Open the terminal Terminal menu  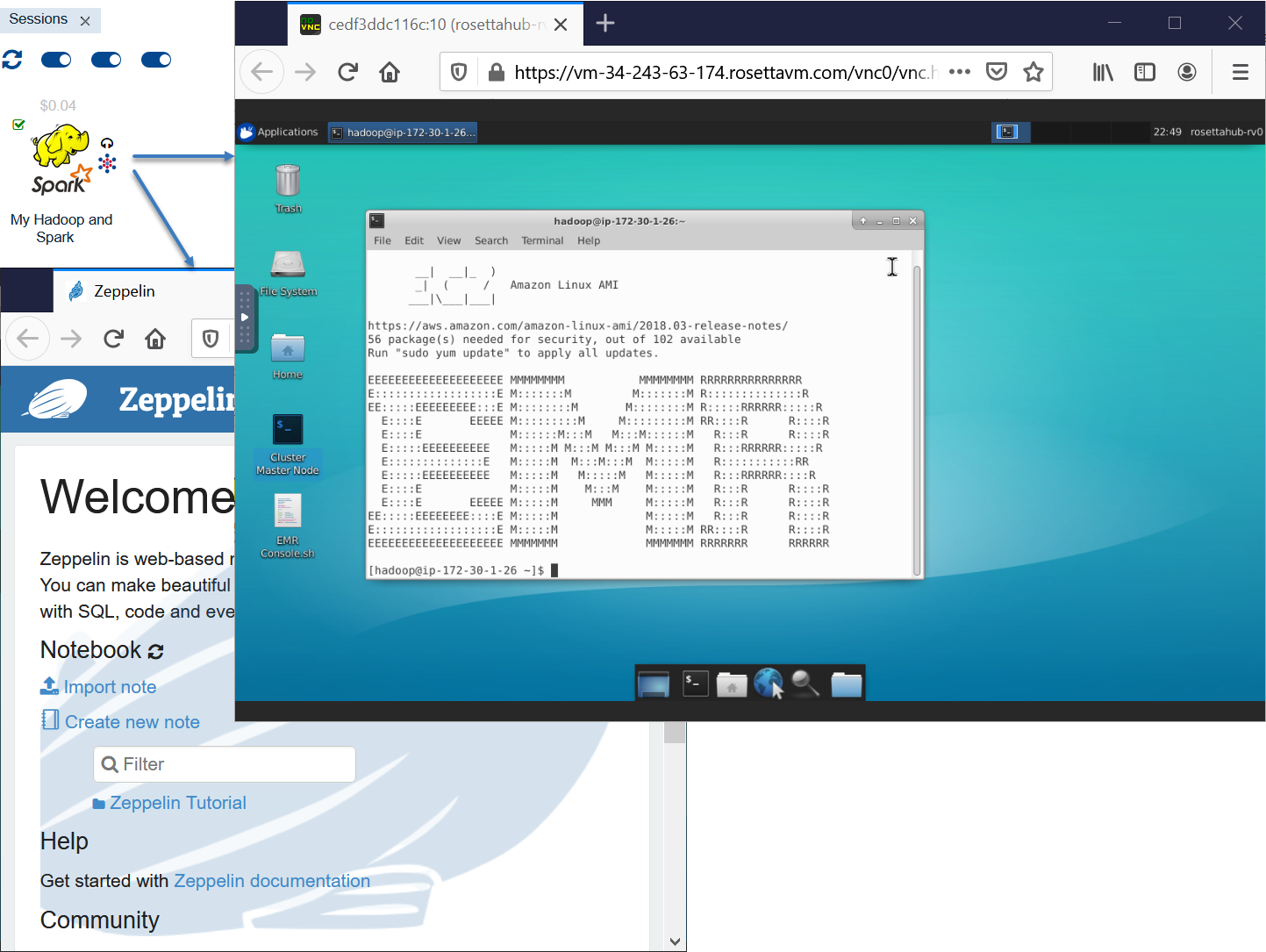(x=542, y=240)
